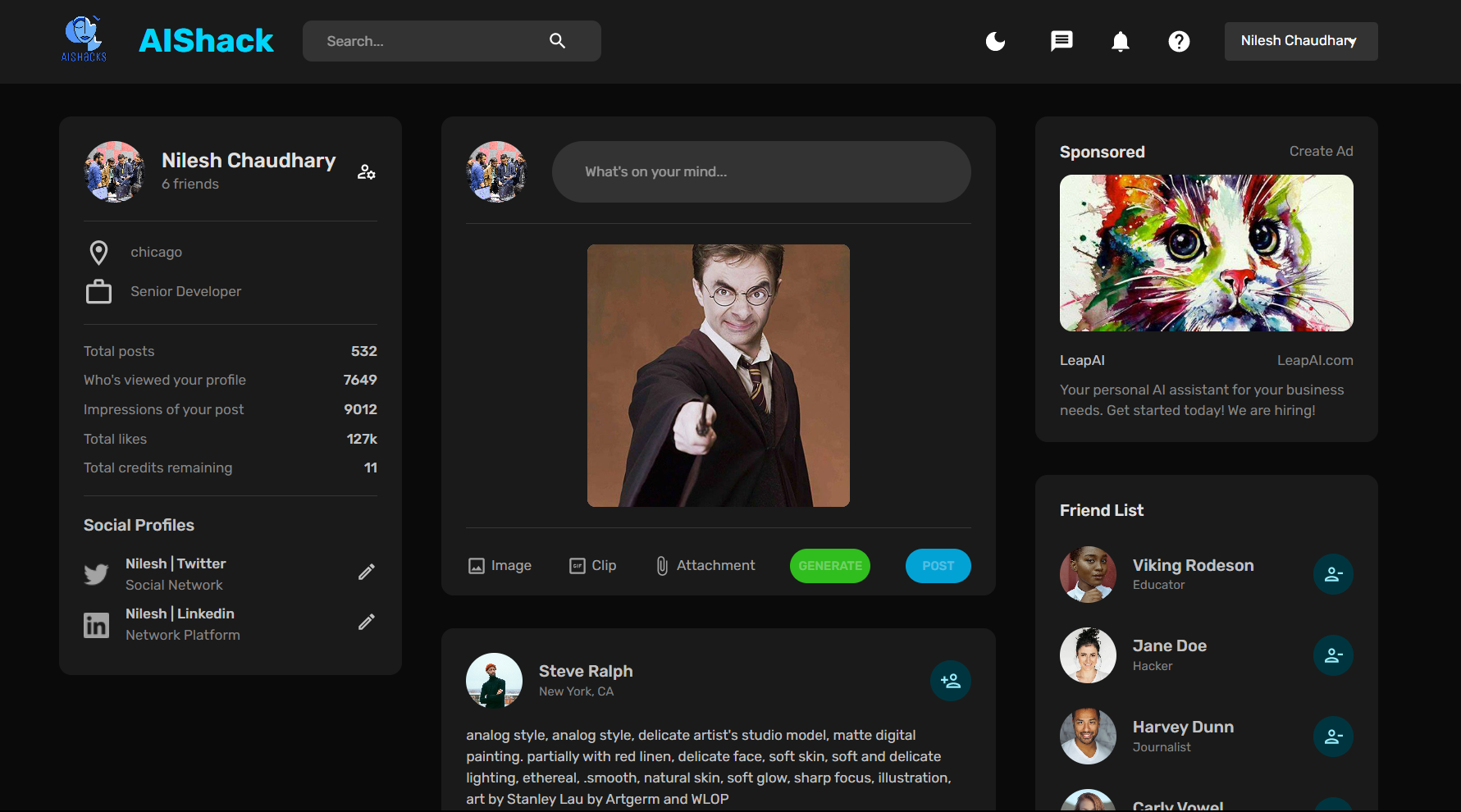Edit the Nilesh Twitter profile with pencil icon
Viewport: 1461px width, 812px height.
[366, 571]
